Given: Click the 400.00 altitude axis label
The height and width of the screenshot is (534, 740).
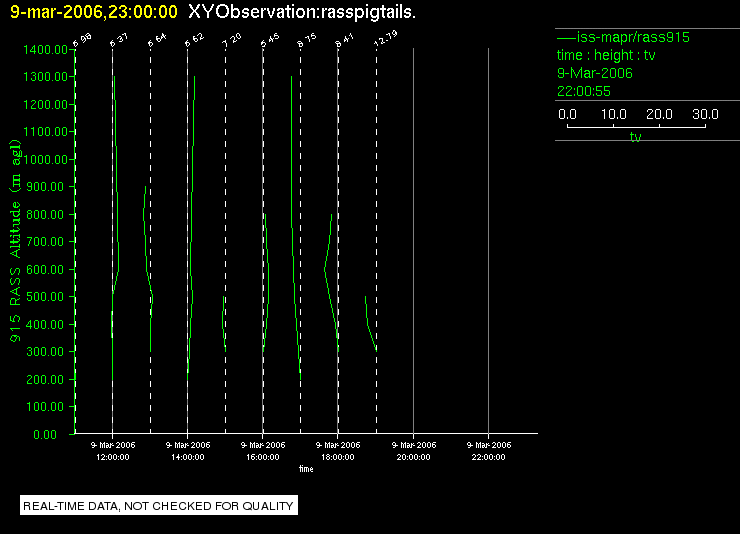Looking at the screenshot, I should pos(45,325).
